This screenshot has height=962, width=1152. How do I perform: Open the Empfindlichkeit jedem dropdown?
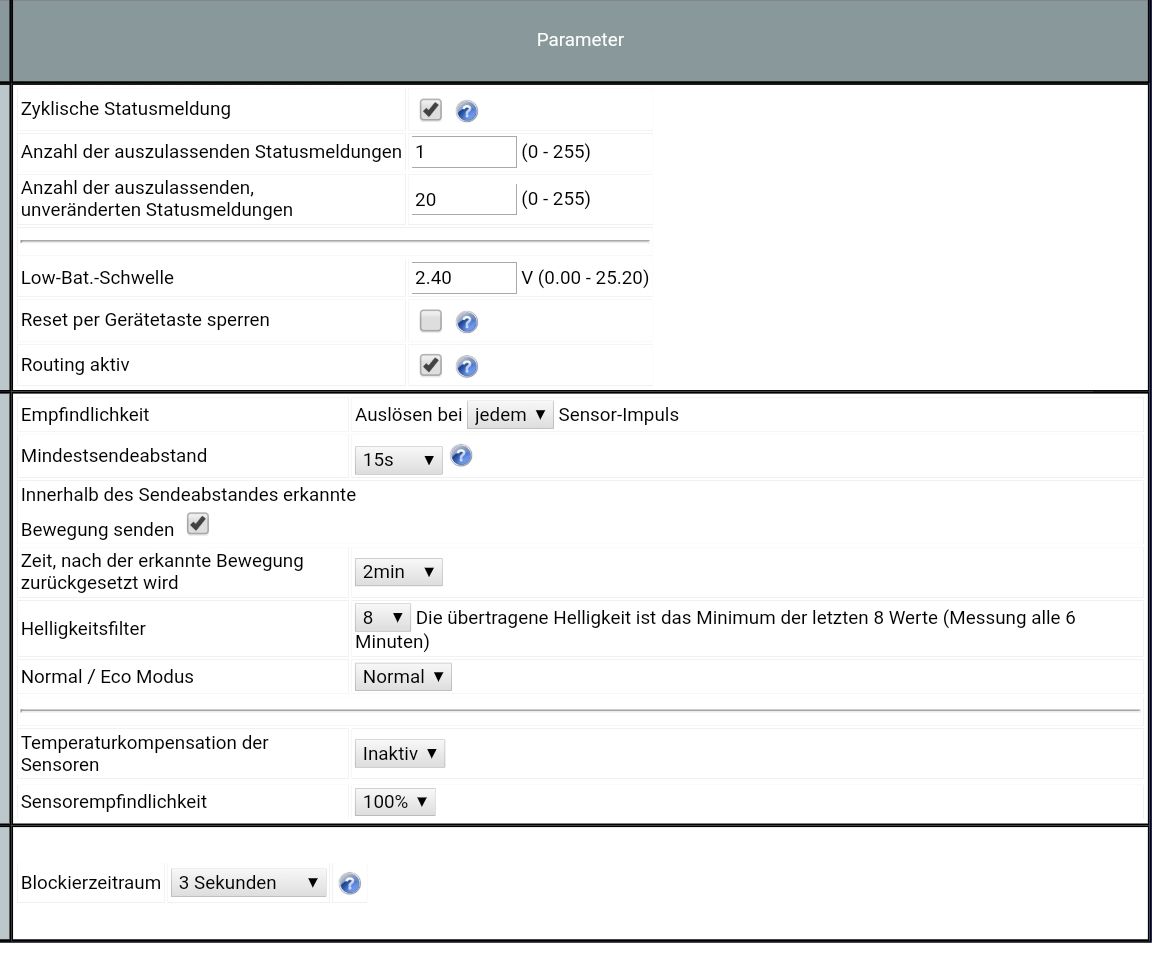coord(510,414)
